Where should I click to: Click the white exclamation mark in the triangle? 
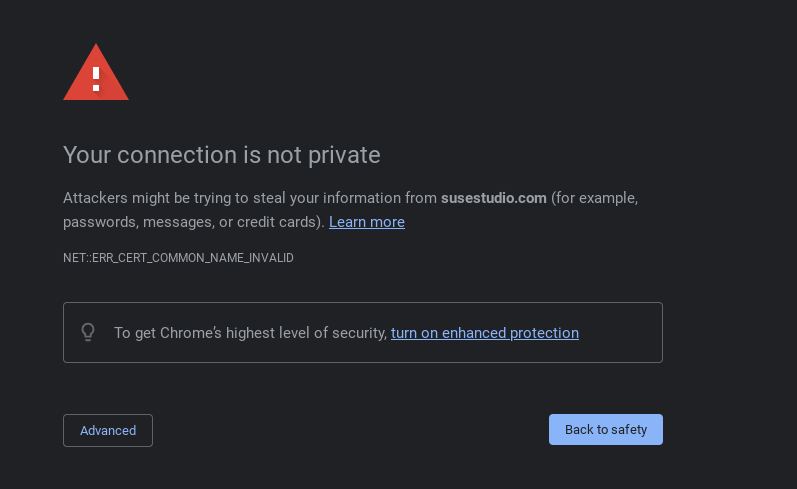coord(96,76)
